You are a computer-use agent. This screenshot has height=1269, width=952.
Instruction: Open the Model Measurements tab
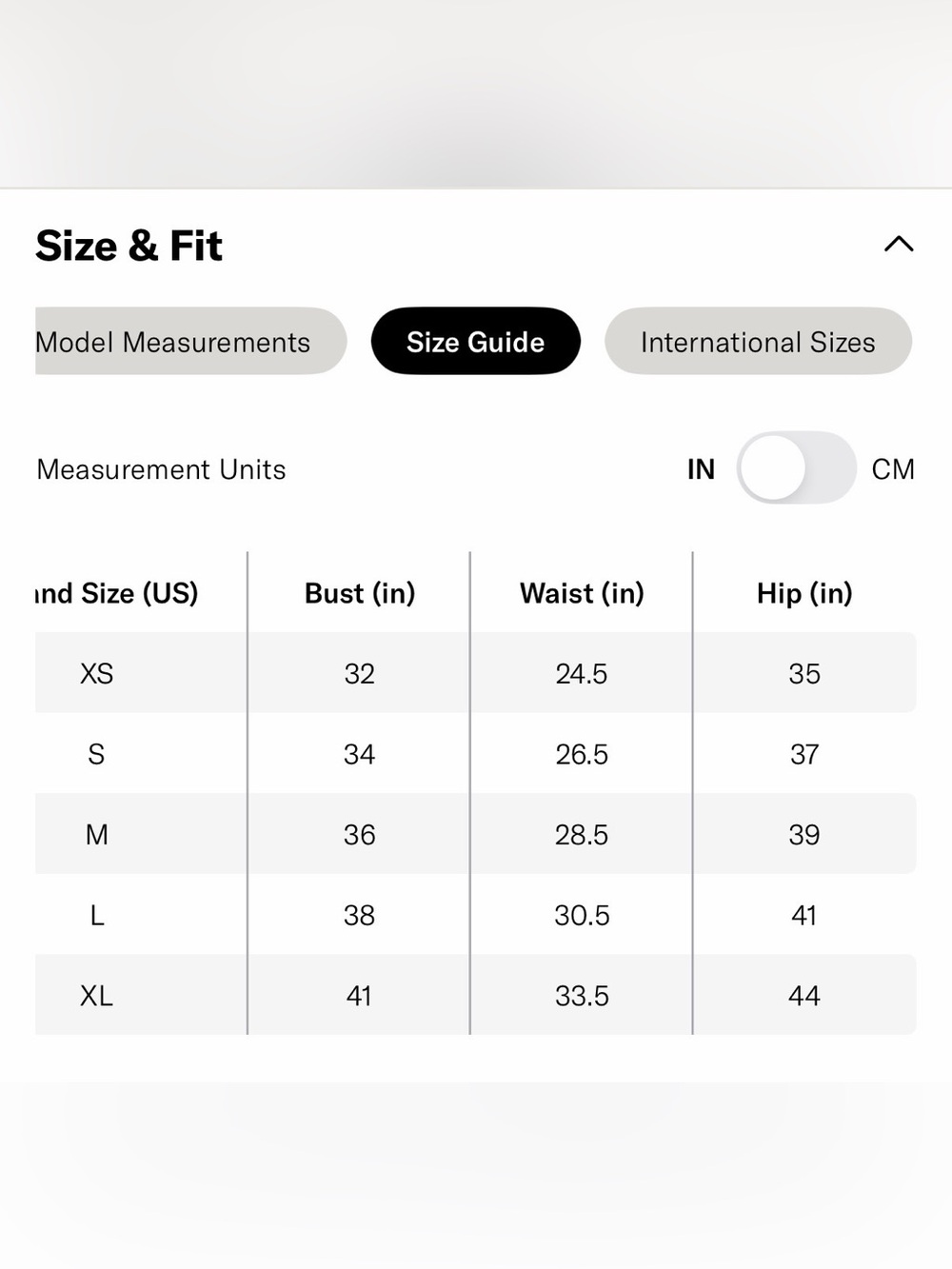(190, 342)
